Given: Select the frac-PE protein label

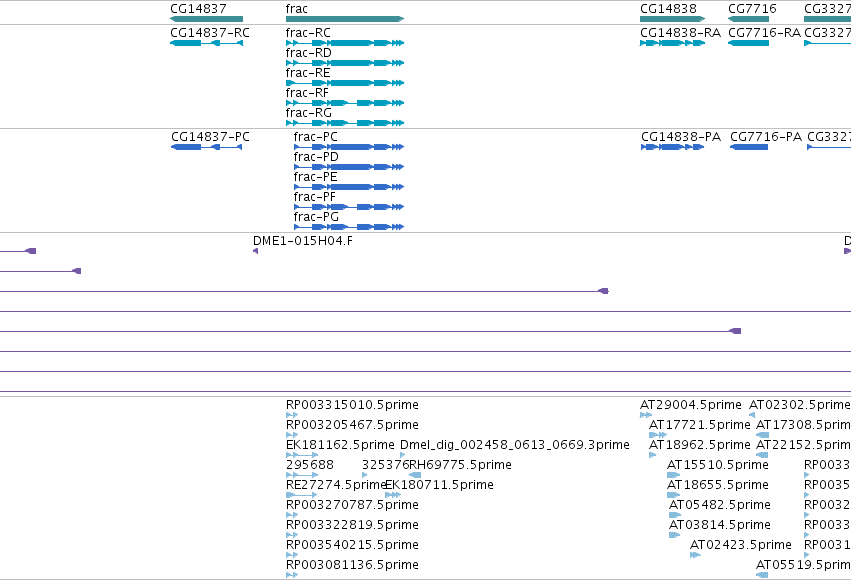Looking at the screenshot, I should coord(315,177).
